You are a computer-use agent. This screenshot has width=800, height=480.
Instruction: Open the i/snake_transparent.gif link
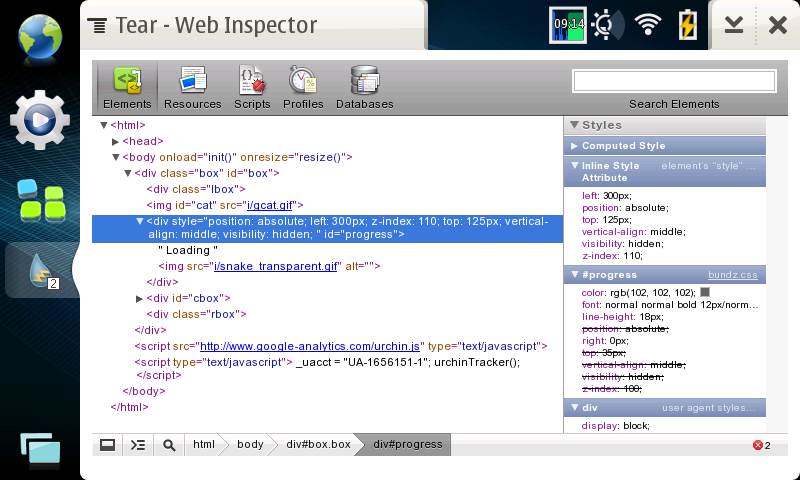point(276,266)
